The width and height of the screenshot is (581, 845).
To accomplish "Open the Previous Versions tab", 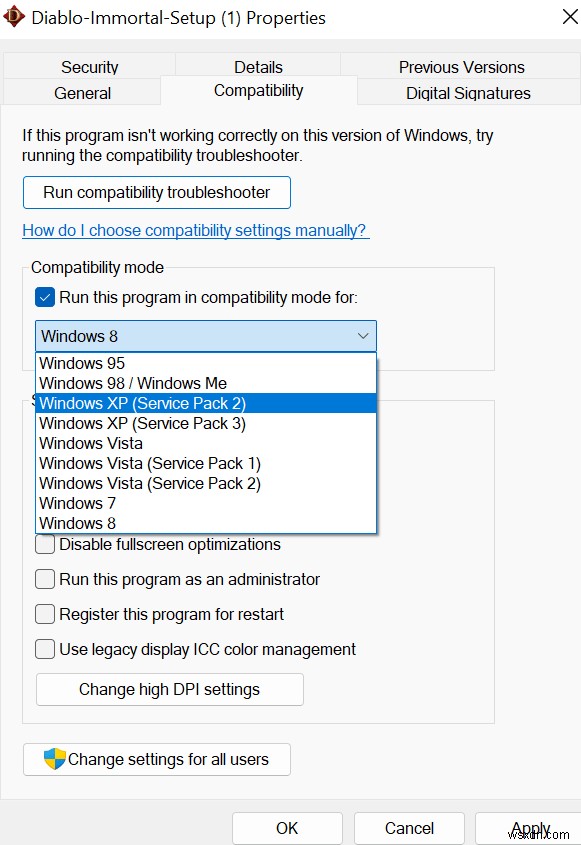I will pos(461,67).
